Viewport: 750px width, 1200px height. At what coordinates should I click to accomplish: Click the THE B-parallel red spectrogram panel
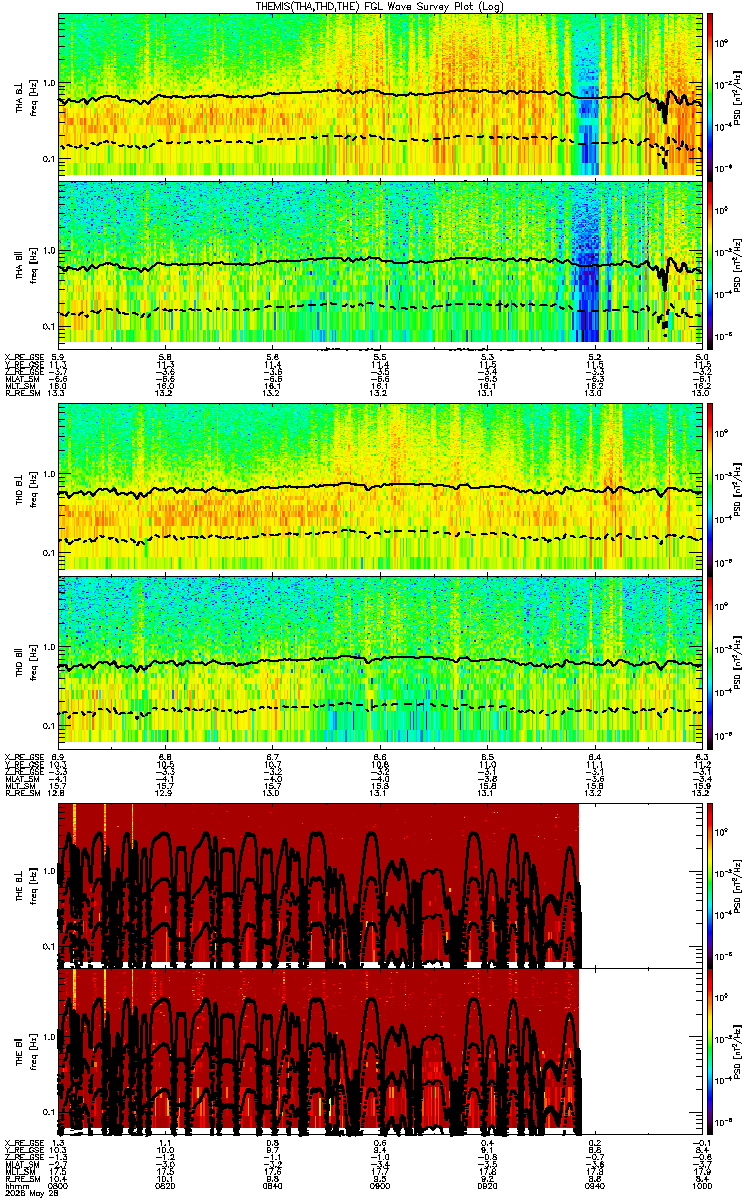point(319,1050)
